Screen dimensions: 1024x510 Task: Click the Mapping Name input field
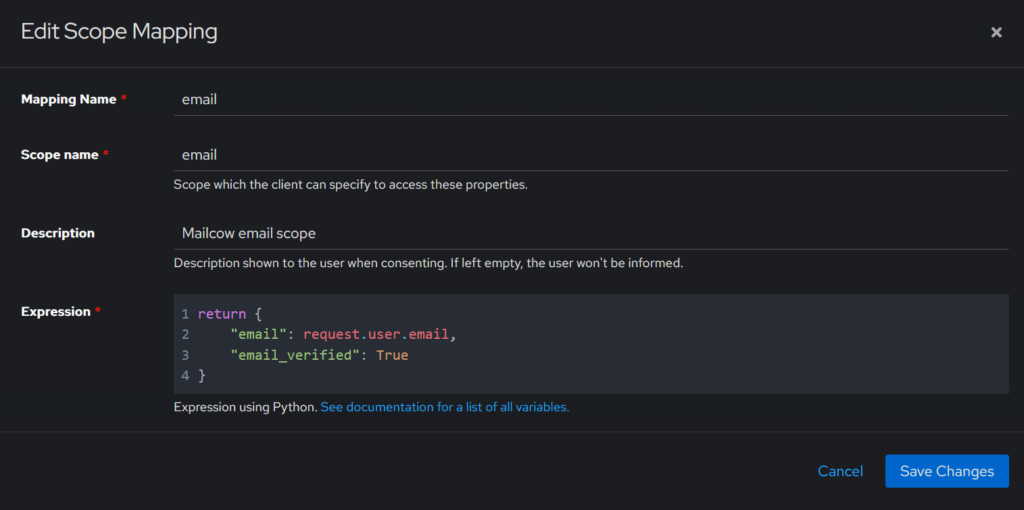(591, 99)
